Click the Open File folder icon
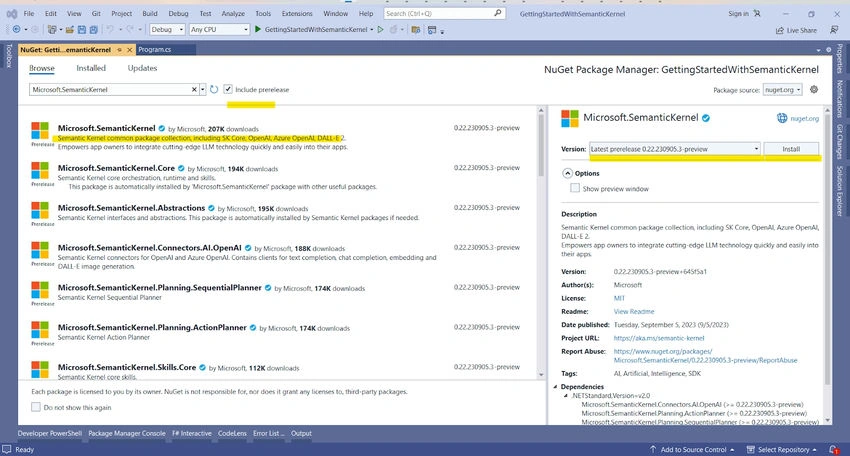850x456 pixels. (x=70, y=29)
